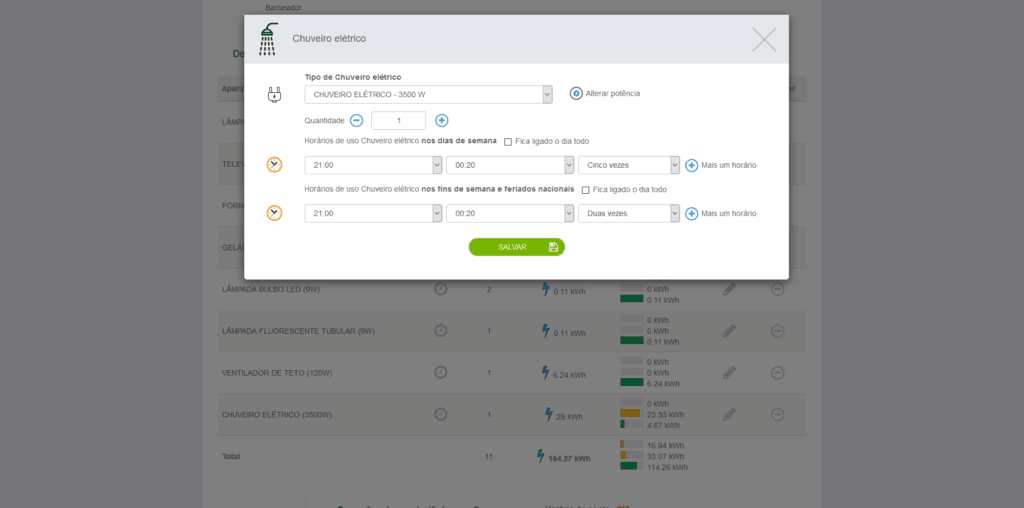This screenshot has width=1024, height=508.
Task: Click the Alterar potência link
Action: (612, 93)
